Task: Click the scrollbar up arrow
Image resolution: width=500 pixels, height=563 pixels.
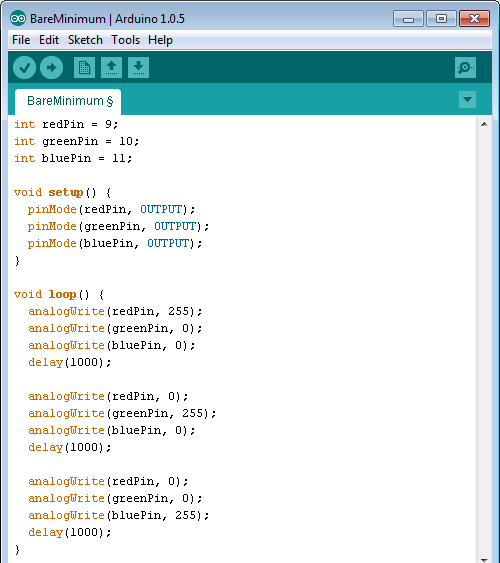Action: point(484,124)
